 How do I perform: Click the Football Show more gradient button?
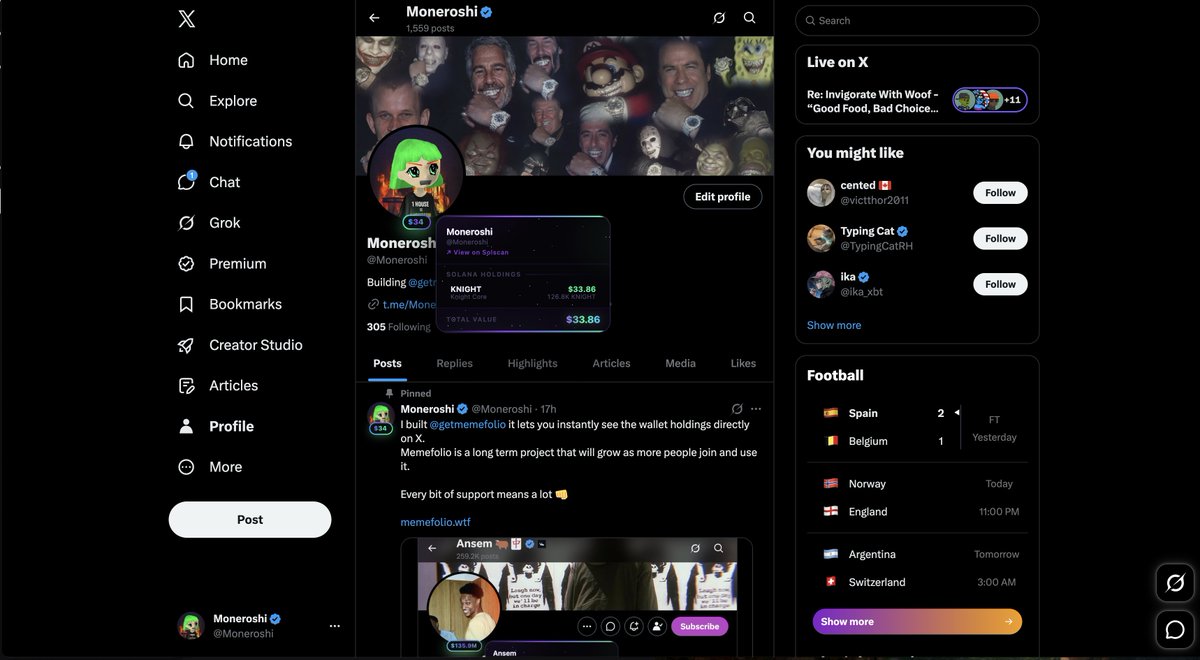[917, 621]
